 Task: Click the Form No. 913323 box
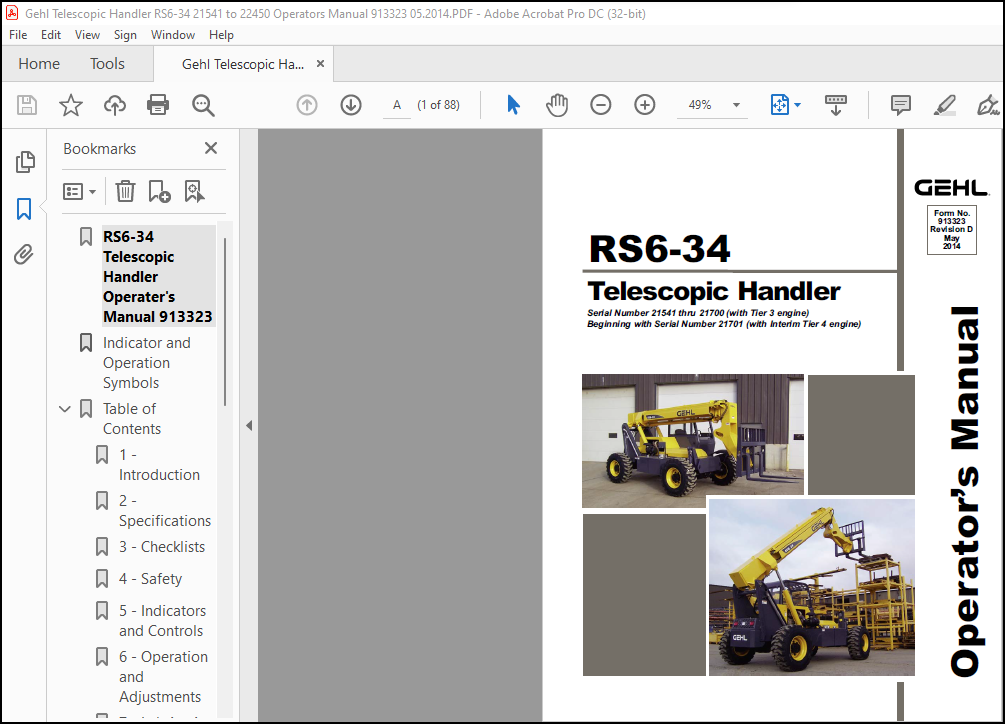coord(952,229)
